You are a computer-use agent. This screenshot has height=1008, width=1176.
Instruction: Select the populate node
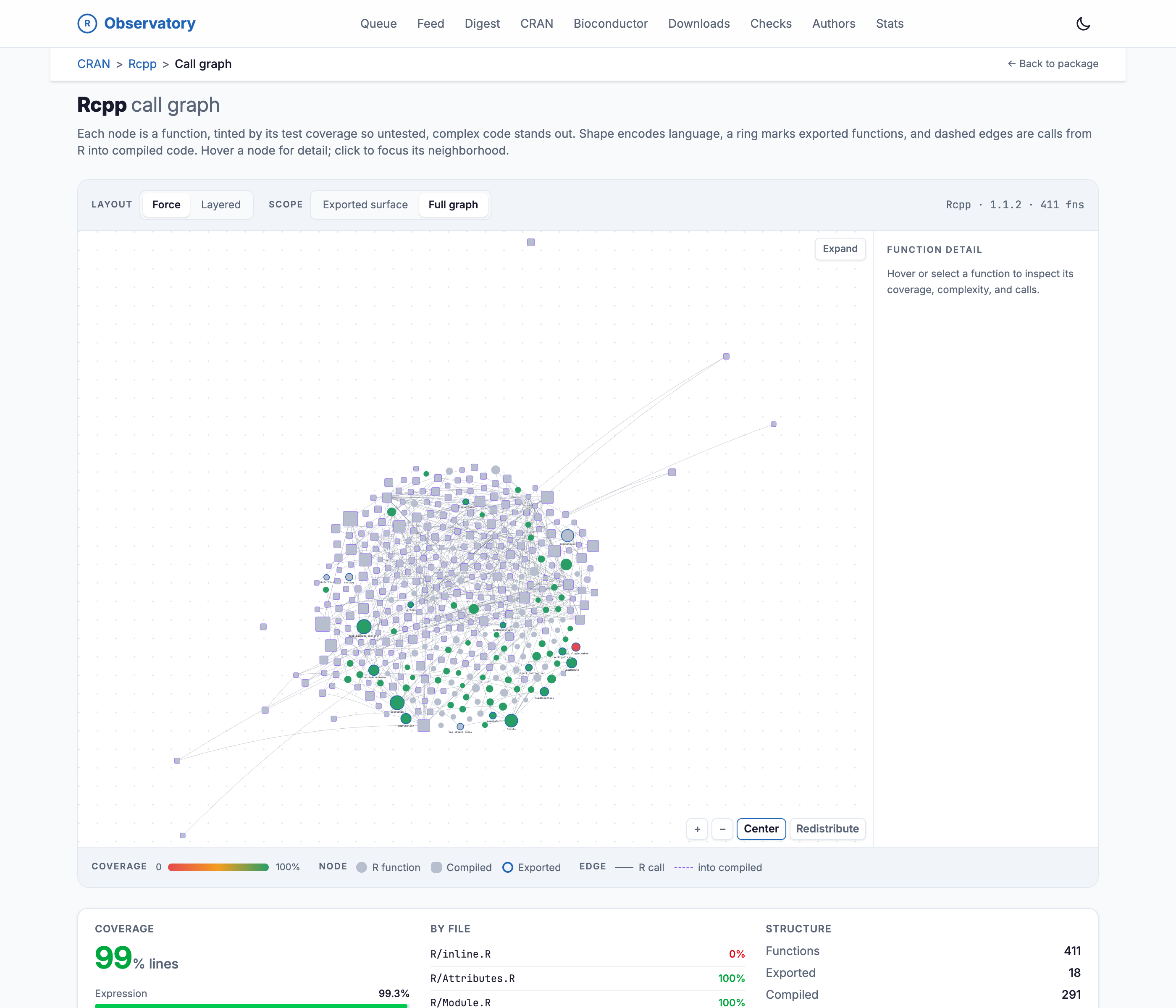(x=493, y=716)
